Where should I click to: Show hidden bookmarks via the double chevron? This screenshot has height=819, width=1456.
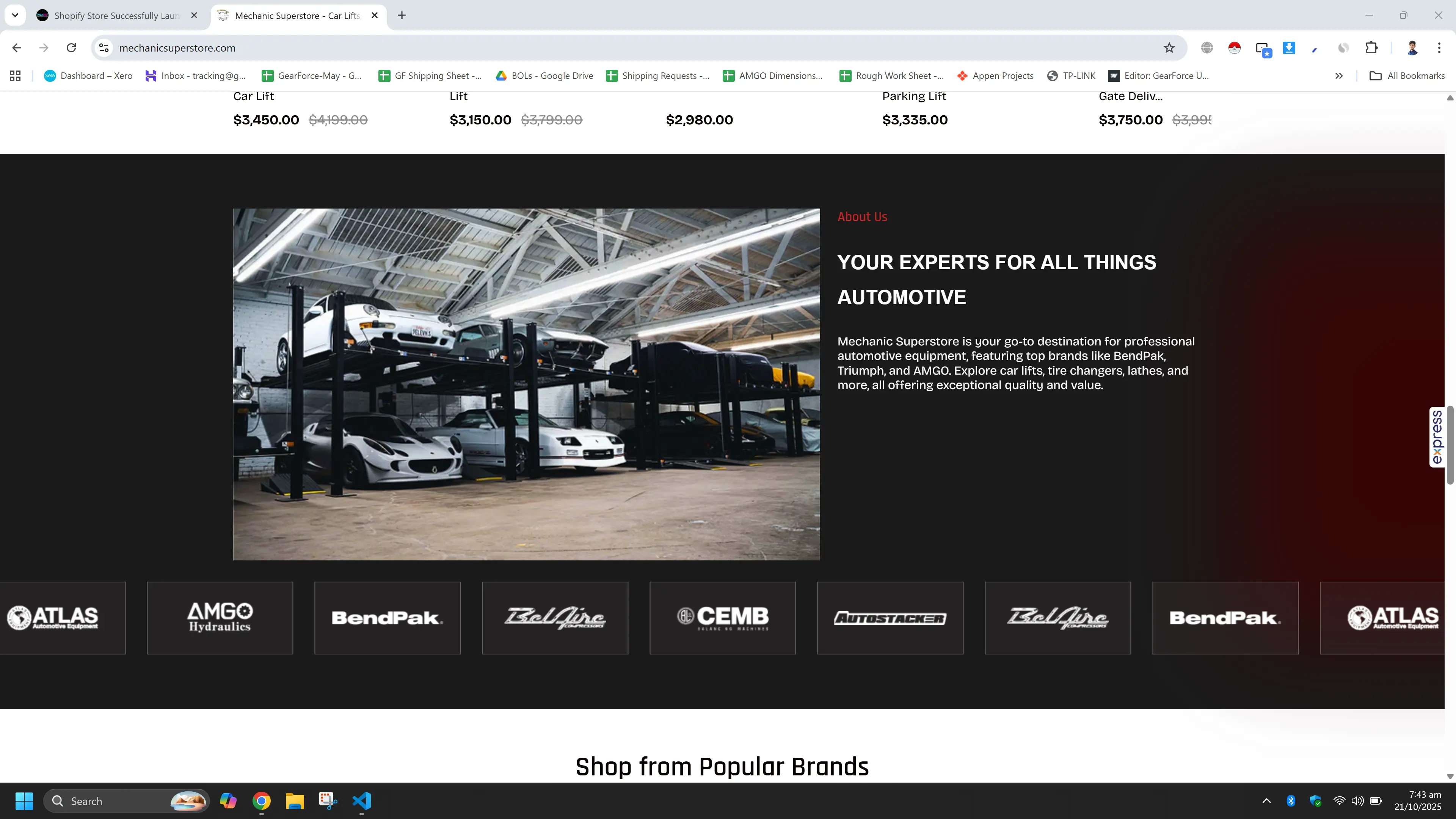click(1338, 76)
